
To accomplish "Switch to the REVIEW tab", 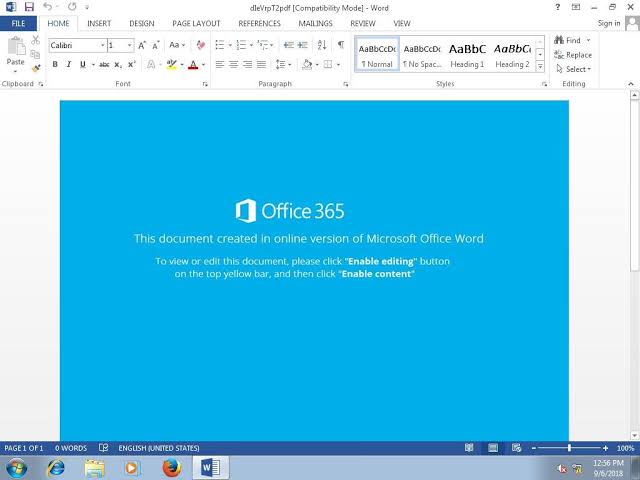I will (363, 23).
